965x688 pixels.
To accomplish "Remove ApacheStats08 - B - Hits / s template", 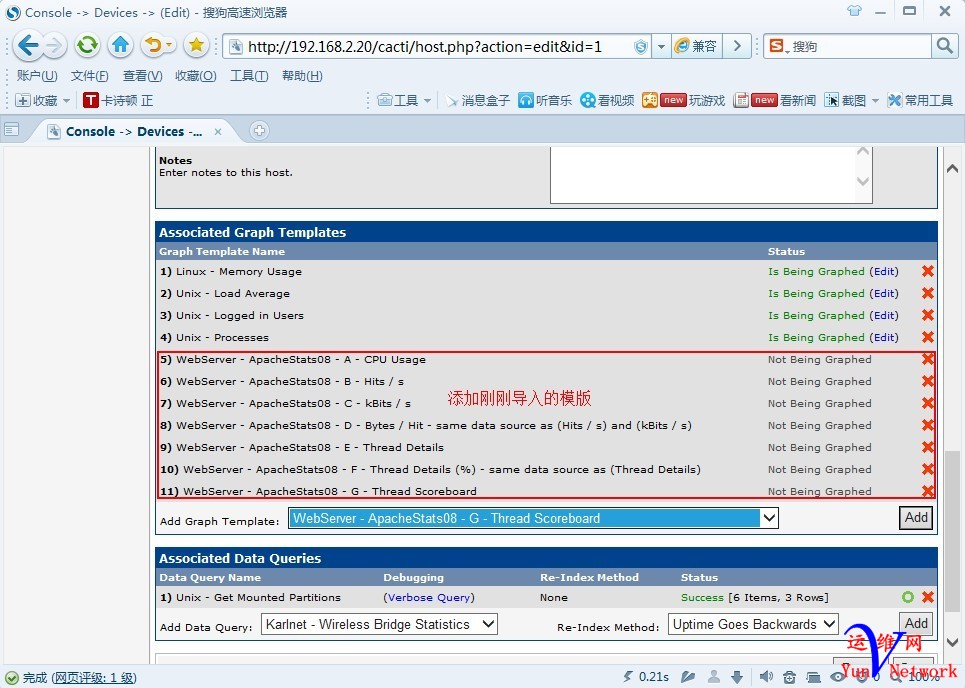I will [927, 382].
